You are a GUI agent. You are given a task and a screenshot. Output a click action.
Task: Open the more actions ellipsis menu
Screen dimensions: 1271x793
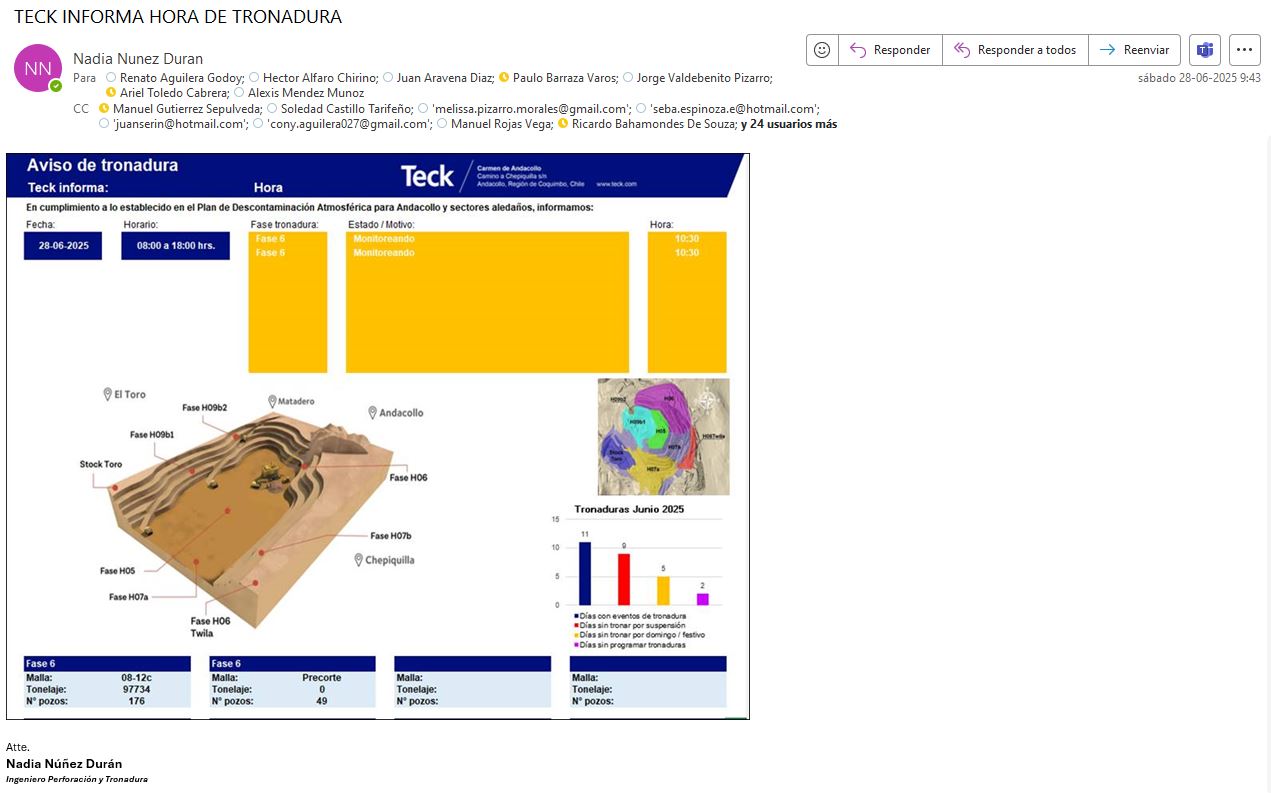click(1244, 50)
